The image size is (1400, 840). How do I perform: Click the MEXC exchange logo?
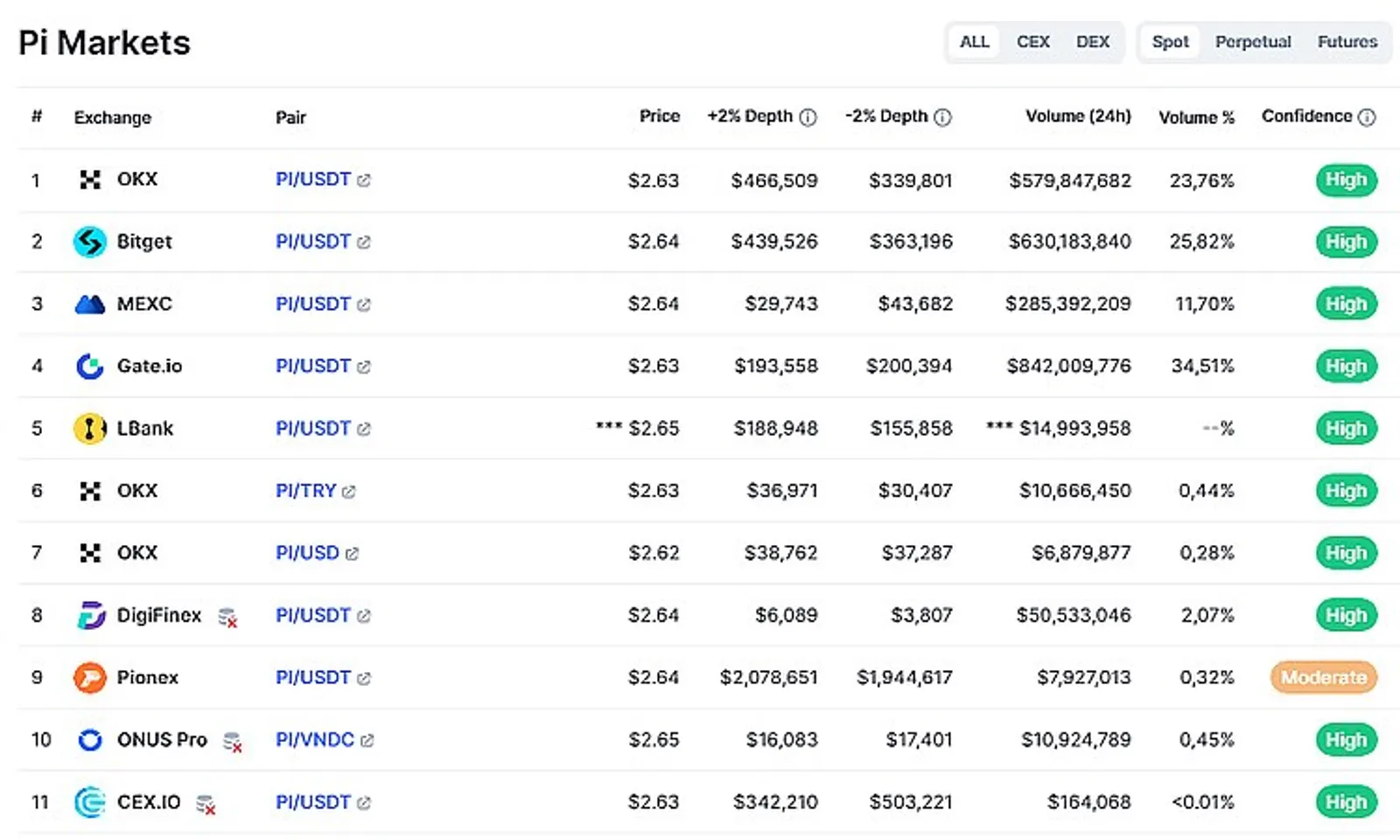coord(90,304)
